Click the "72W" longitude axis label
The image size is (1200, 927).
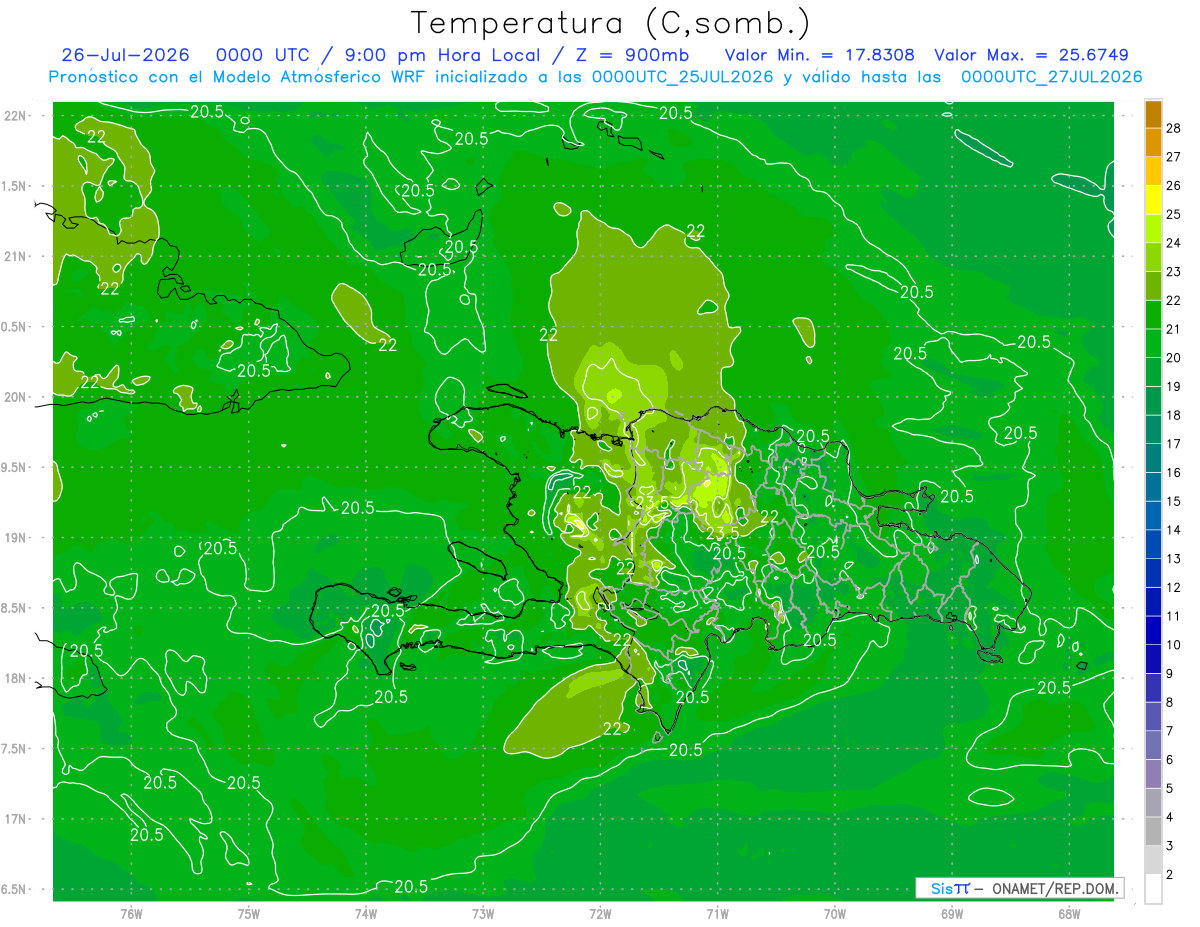(600, 915)
